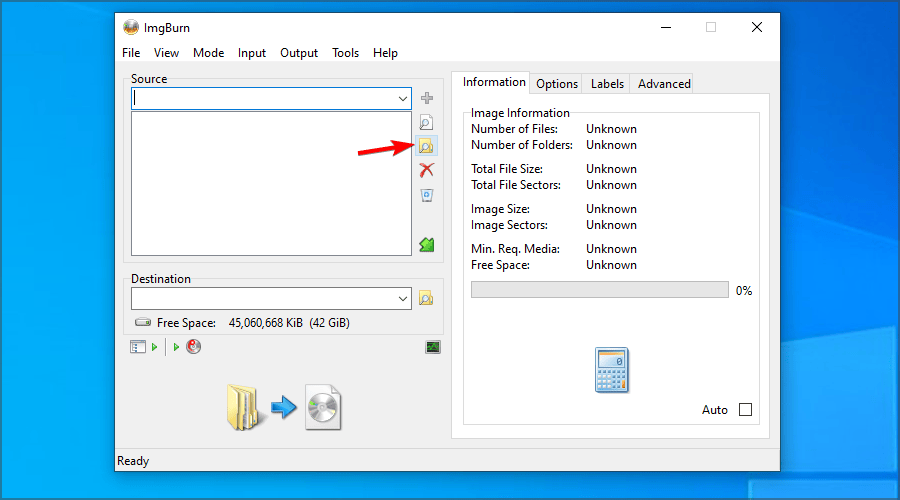900x500 pixels.
Task: Click the recycle bin clear list icon
Action: [x=426, y=196]
